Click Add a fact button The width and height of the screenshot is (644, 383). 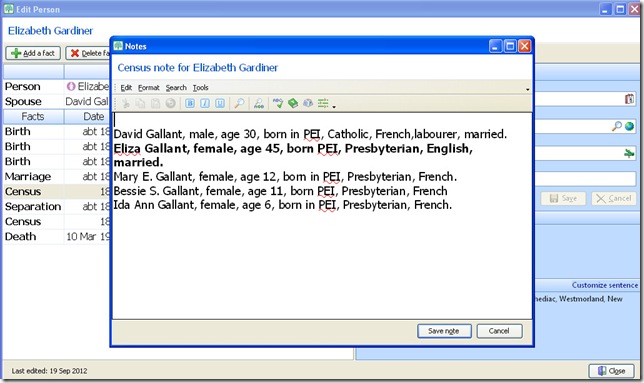pos(33,53)
